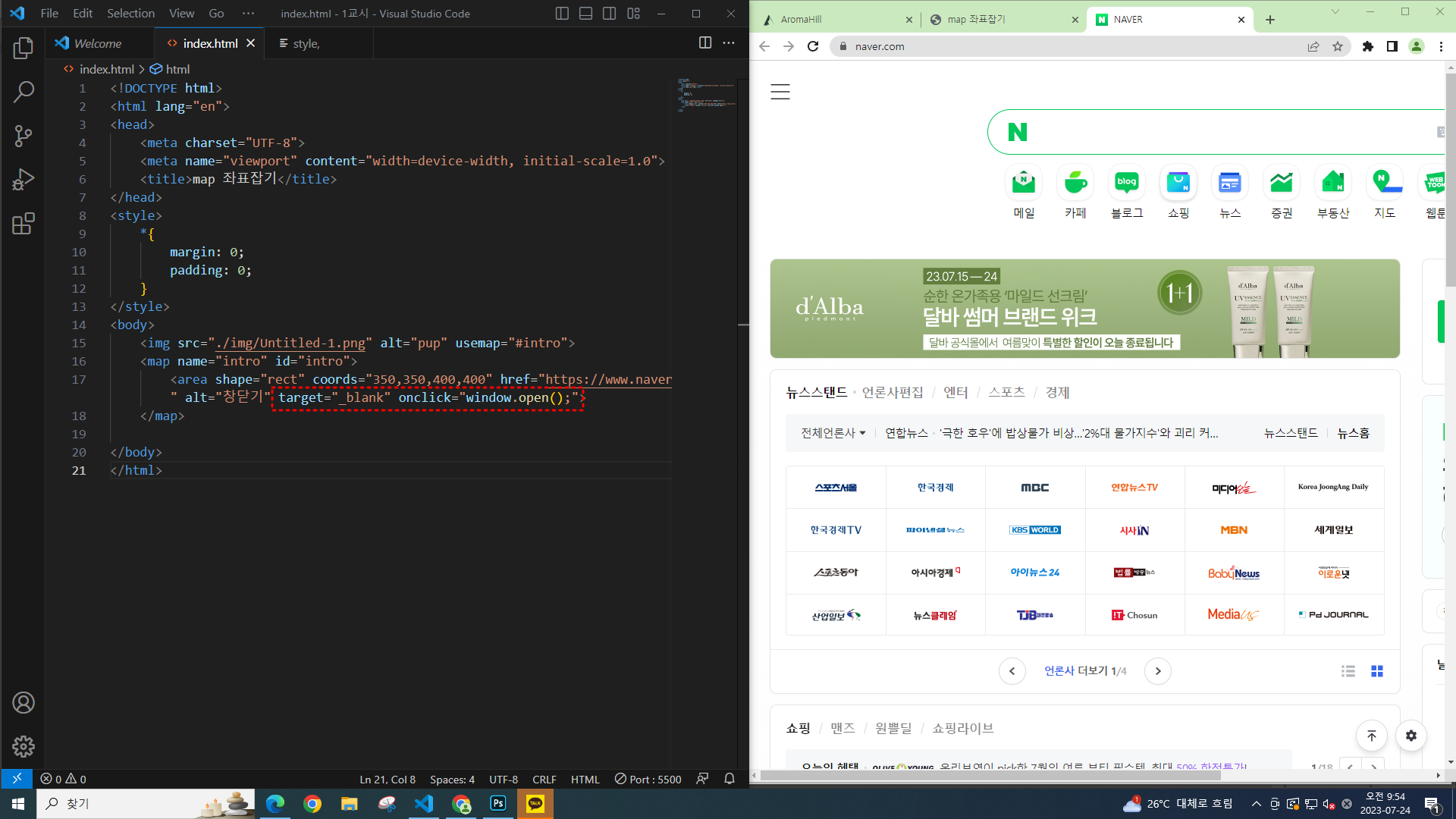This screenshot has width=1456, height=819.
Task: Switch news stand to grid view
Action: 1376,671
